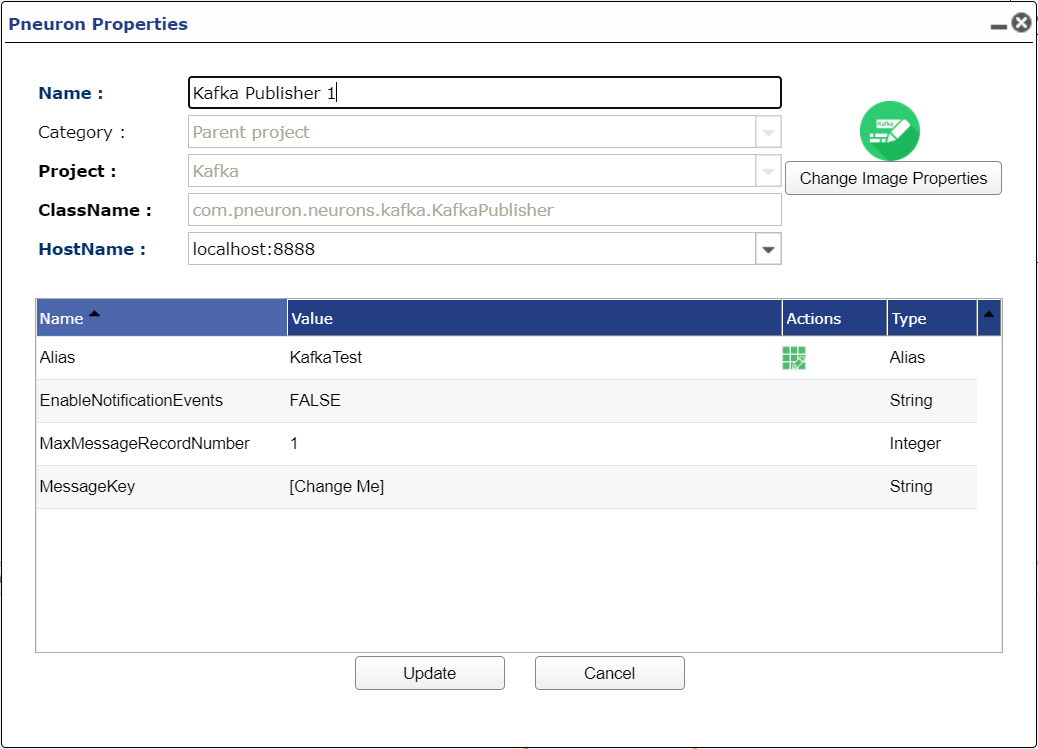Click the Alias type cell
The width and height of the screenshot is (1038, 749).
(x=907, y=358)
